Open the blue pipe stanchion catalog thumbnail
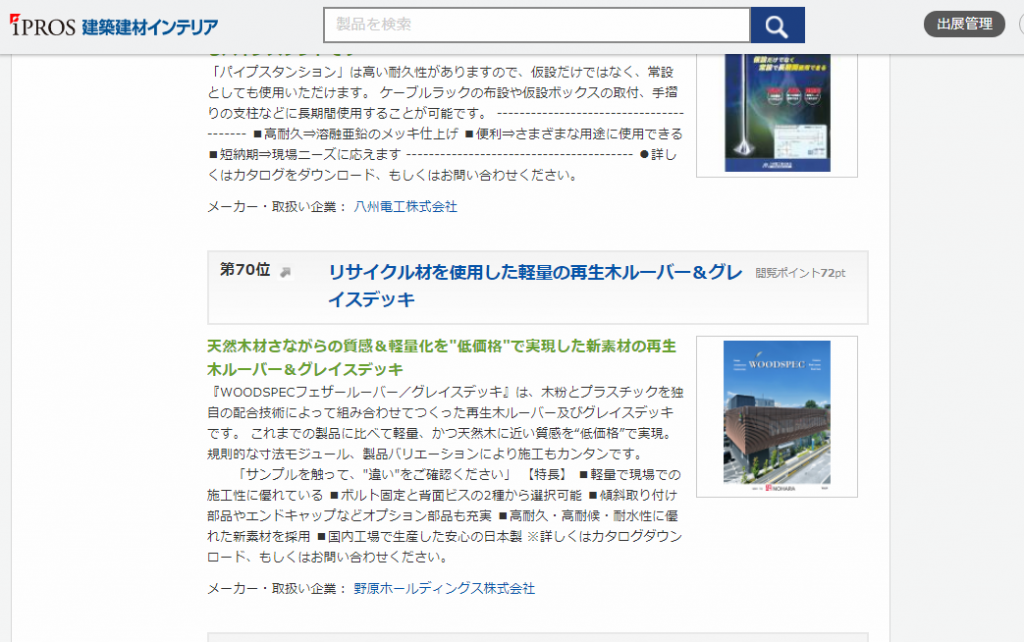1024x642 pixels. pos(776,110)
